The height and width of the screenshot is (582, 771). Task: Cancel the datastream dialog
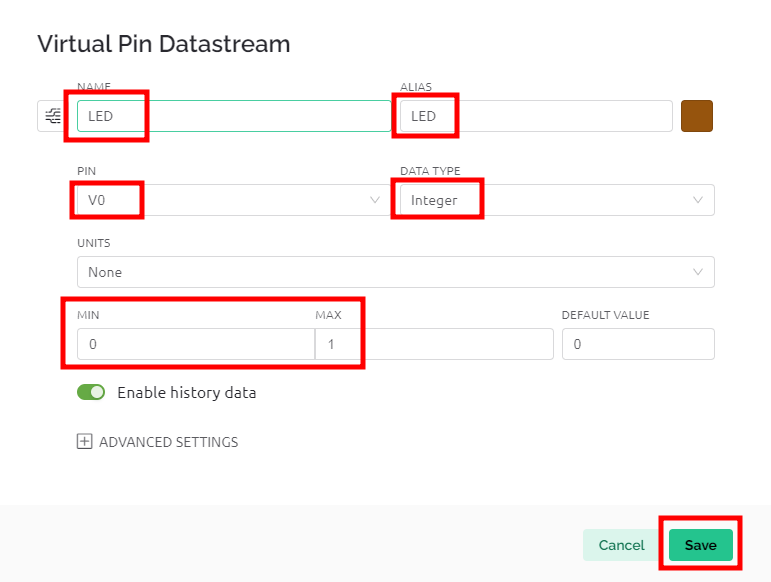621,545
